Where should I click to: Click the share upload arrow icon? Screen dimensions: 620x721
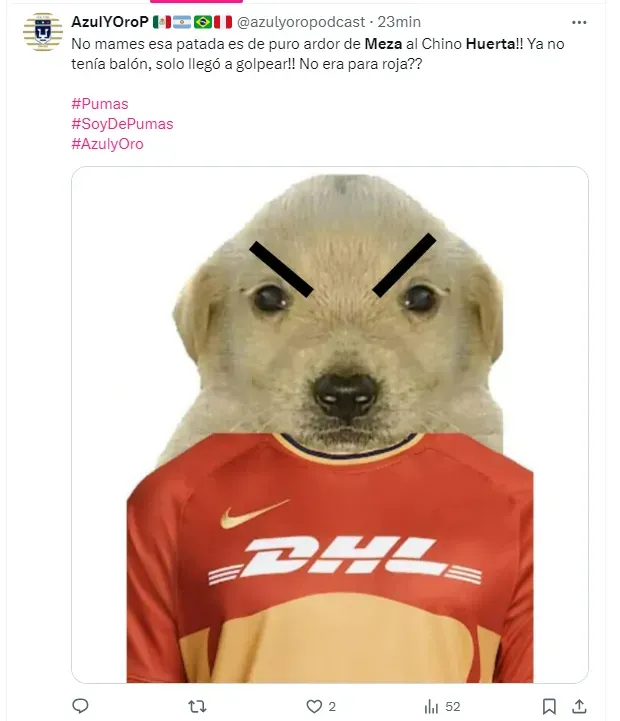coord(580,706)
